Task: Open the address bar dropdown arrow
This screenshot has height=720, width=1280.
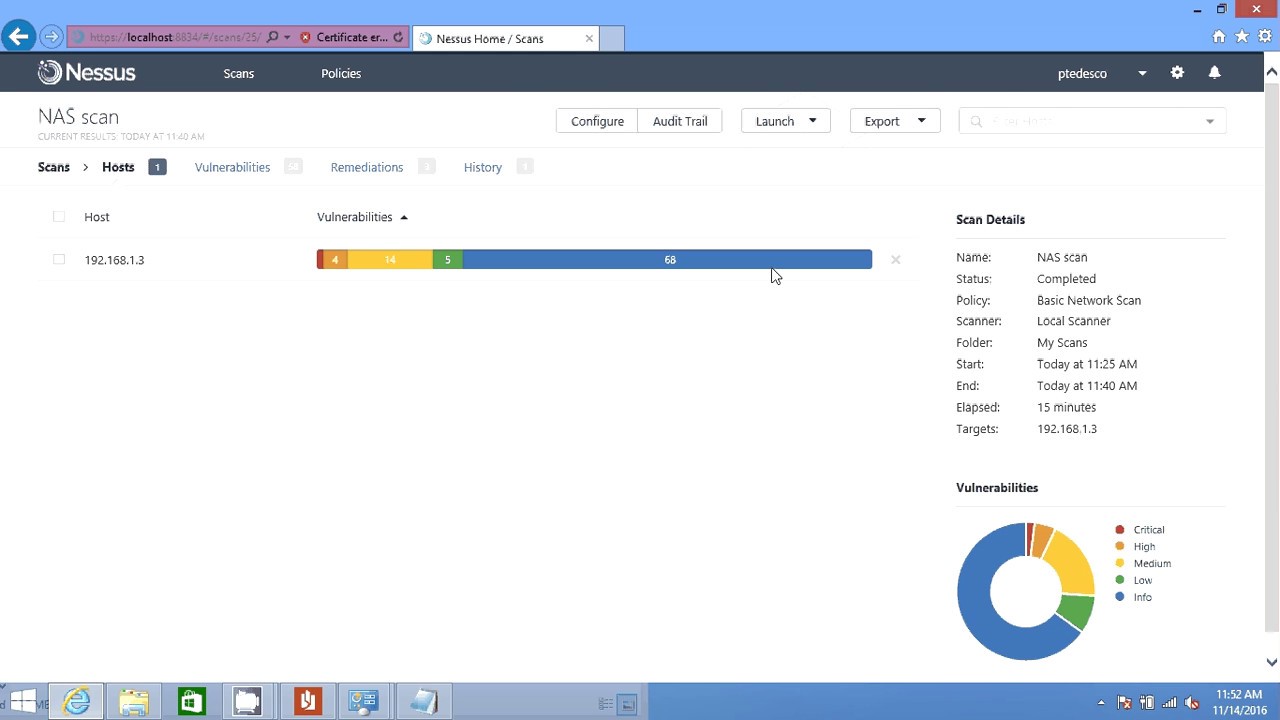Action: click(x=287, y=37)
